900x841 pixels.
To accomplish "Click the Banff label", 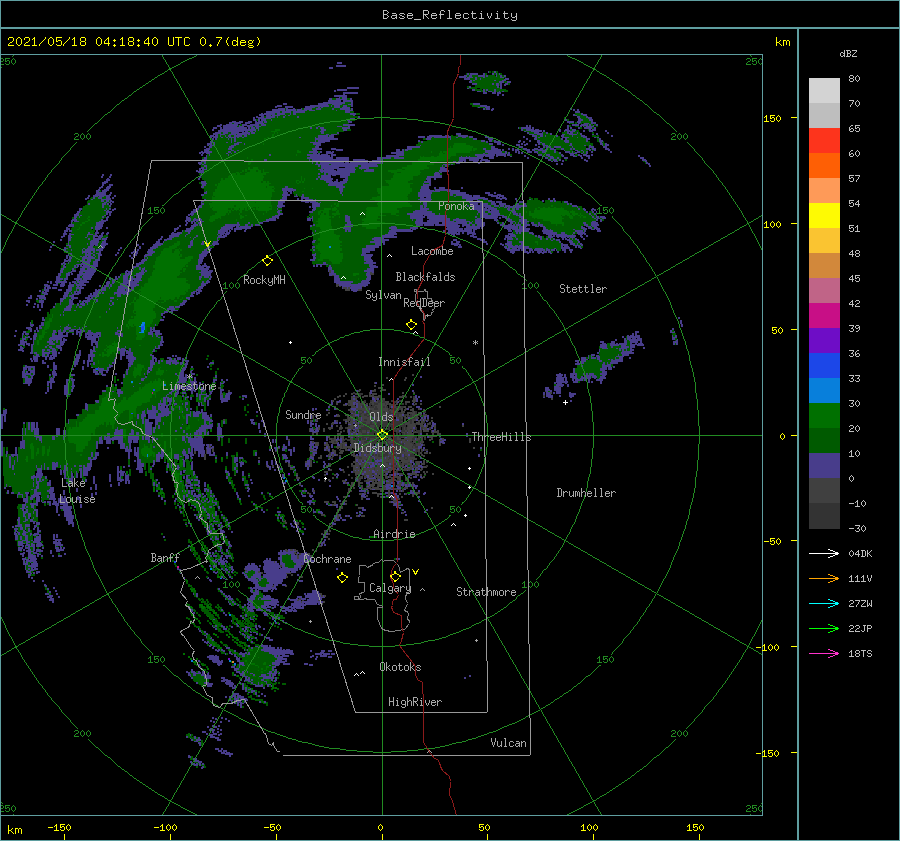I will coord(165,557).
